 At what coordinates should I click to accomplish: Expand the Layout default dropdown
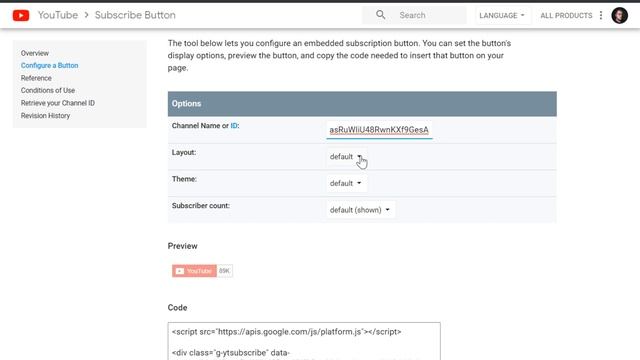(346, 157)
